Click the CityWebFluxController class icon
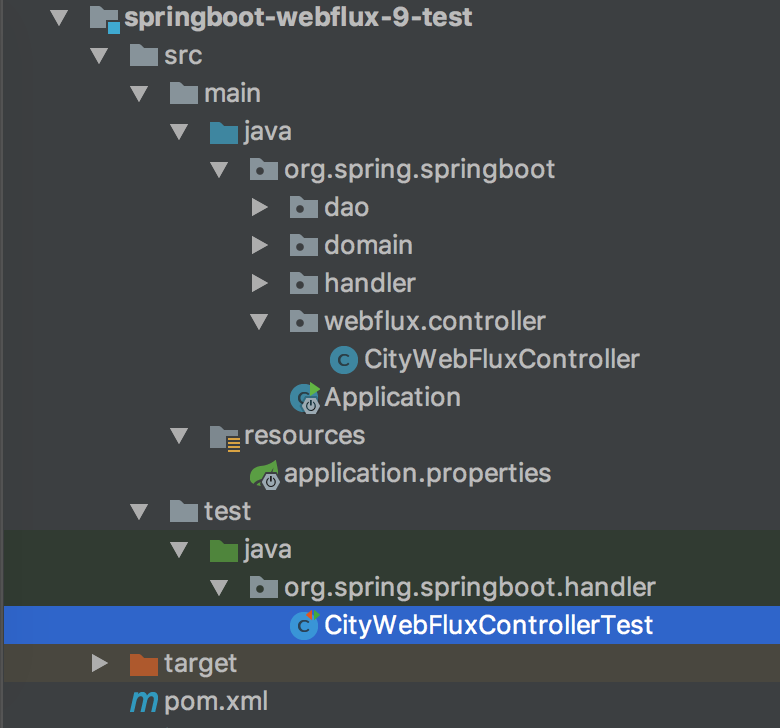Viewport: 780px width, 728px height. pyautogui.click(x=343, y=359)
